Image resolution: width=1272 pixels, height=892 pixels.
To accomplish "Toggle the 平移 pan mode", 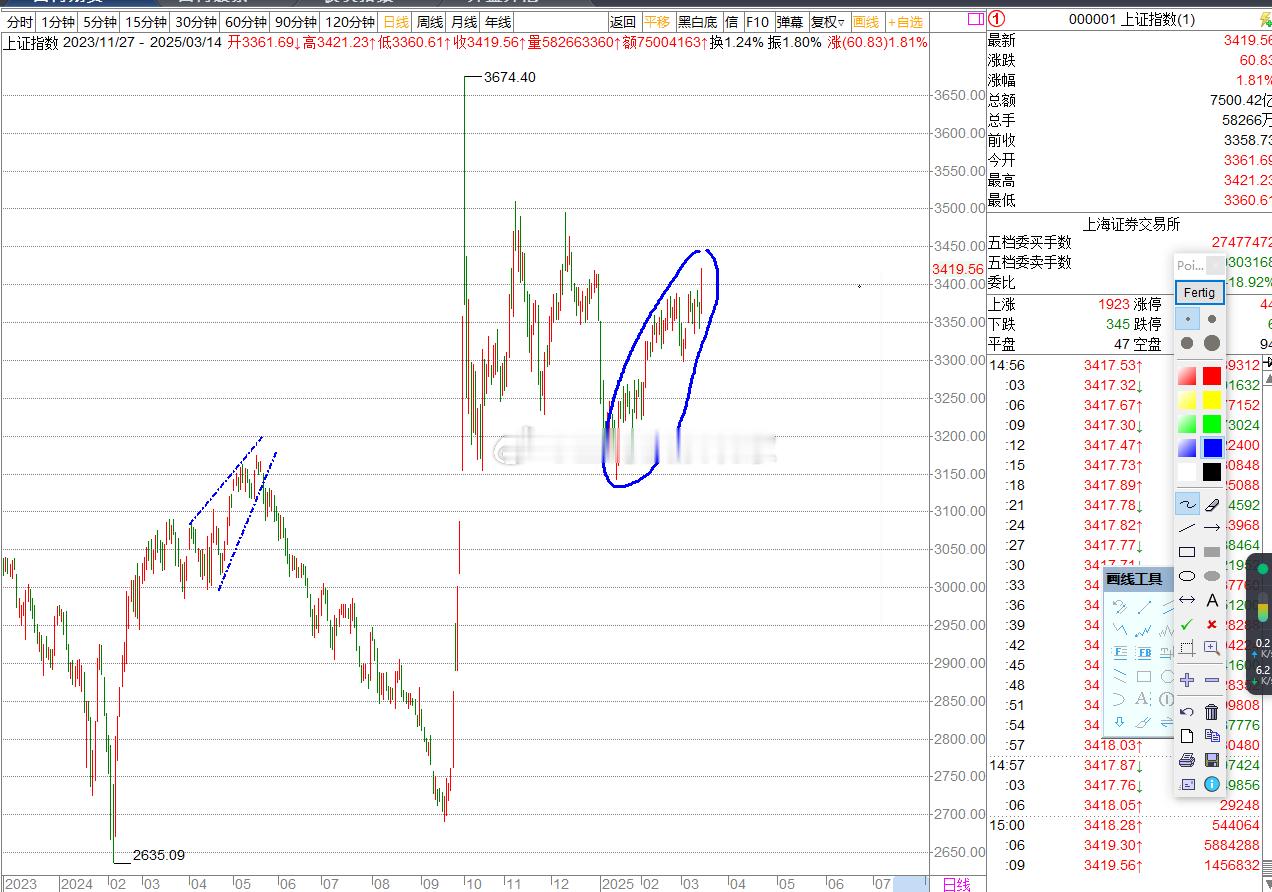I will (657, 22).
